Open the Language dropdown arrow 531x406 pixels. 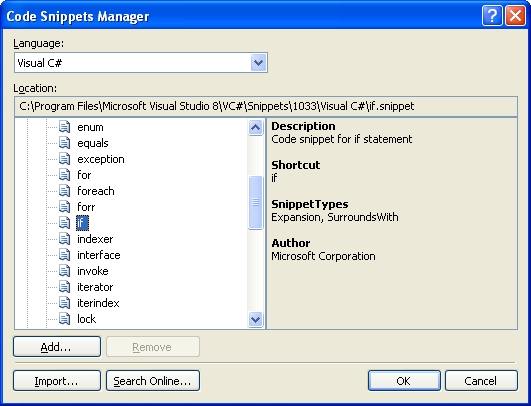coord(258,63)
